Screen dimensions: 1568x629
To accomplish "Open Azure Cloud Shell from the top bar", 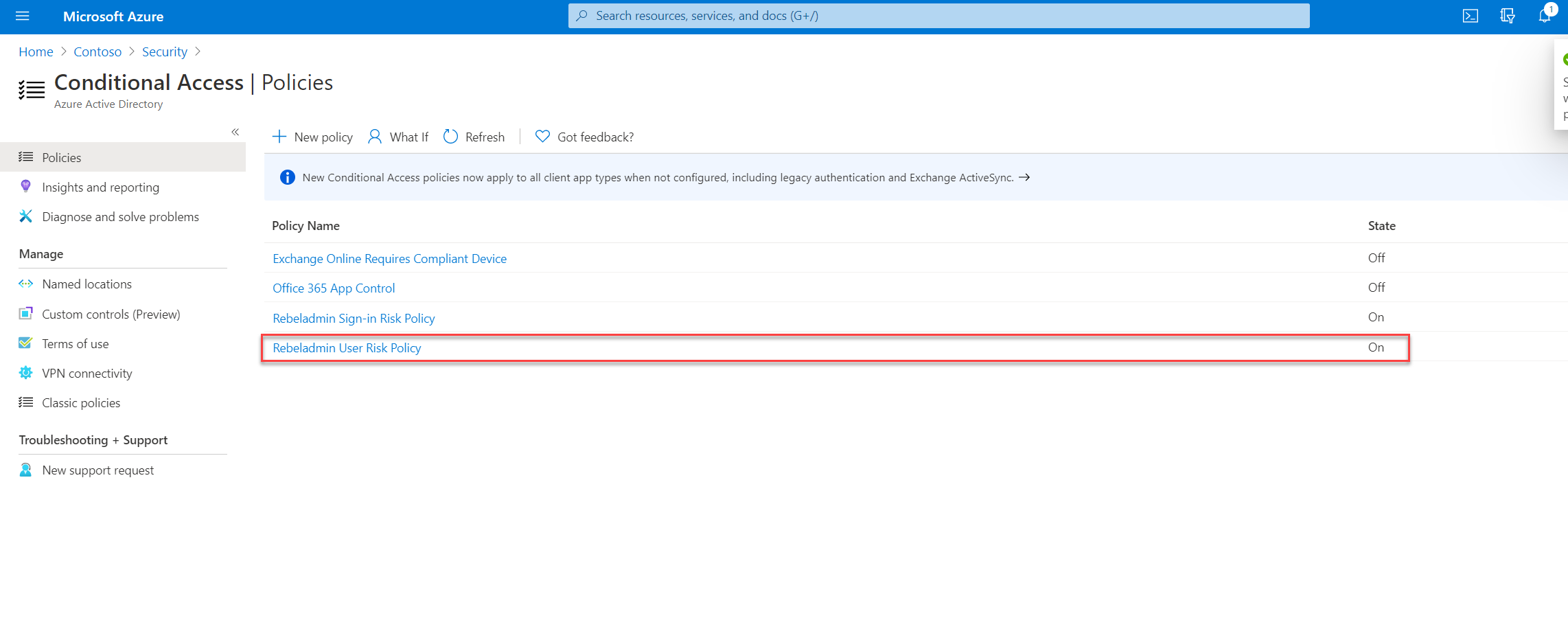I will coord(1470,16).
